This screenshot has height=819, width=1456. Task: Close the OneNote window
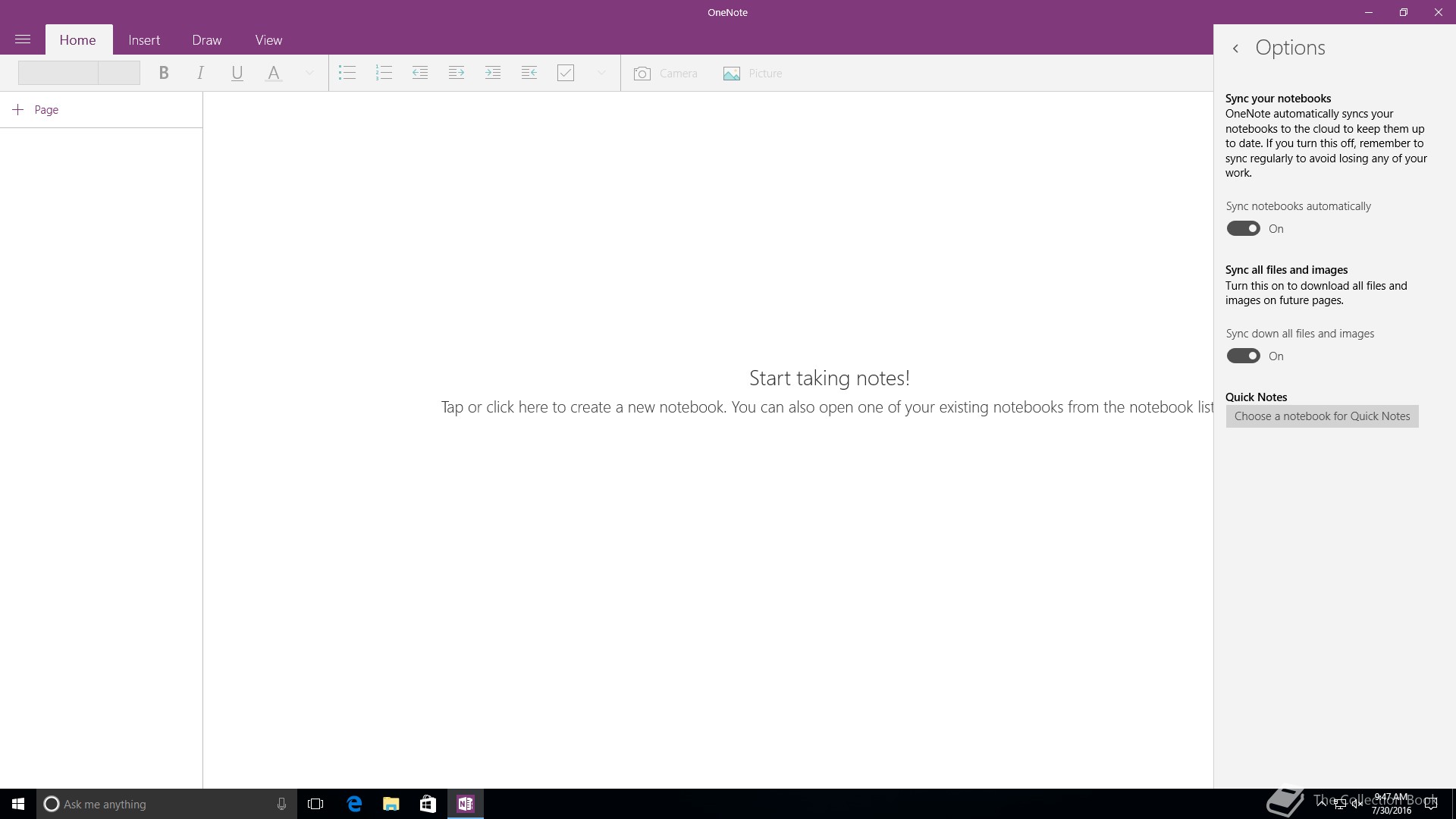click(1439, 12)
